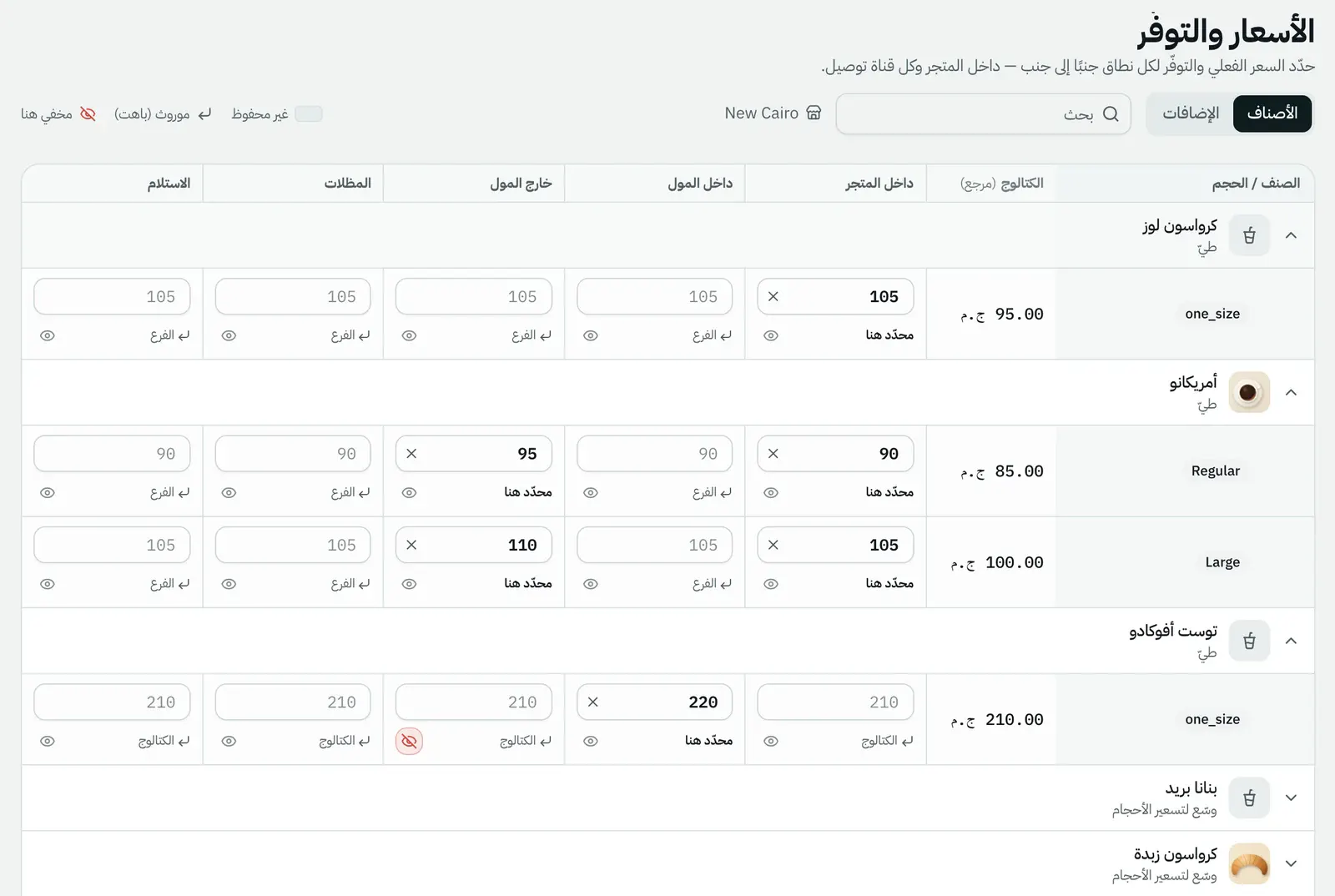Toggle Regular أمريكانو outside-mall visibility eye

409,492
